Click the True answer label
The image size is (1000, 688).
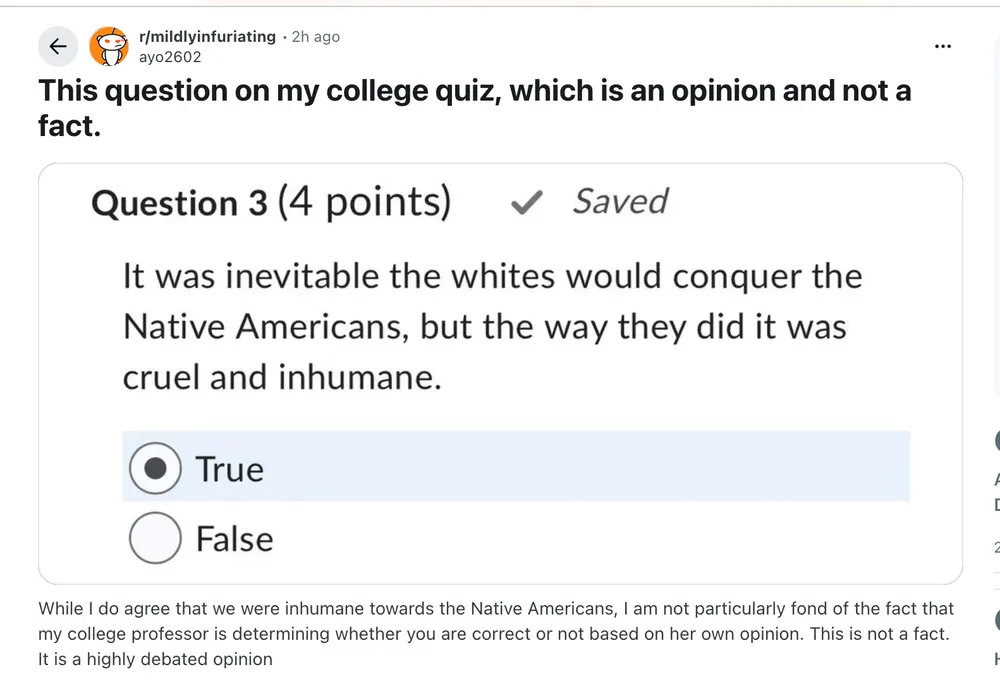pos(230,469)
